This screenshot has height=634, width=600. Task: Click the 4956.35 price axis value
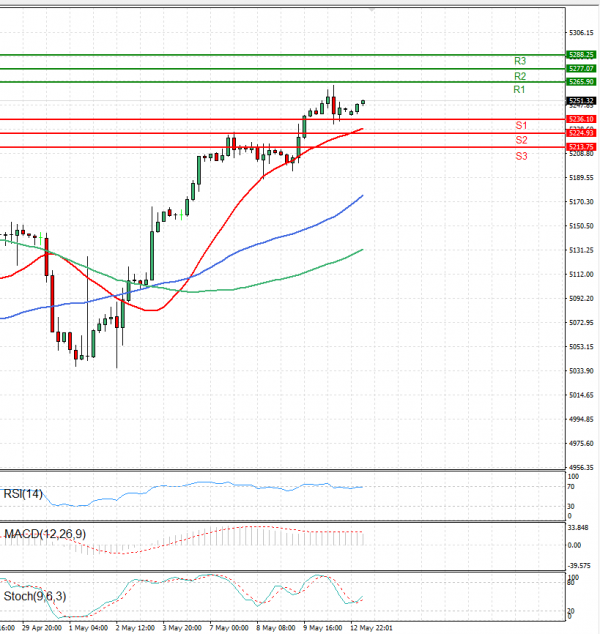pos(581,467)
